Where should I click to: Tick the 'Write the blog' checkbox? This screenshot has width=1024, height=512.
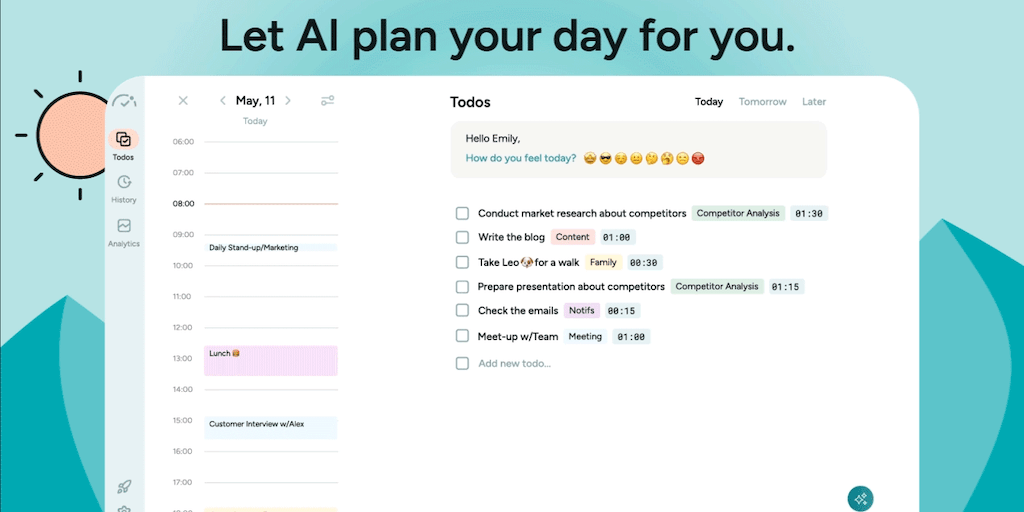[x=462, y=237]
